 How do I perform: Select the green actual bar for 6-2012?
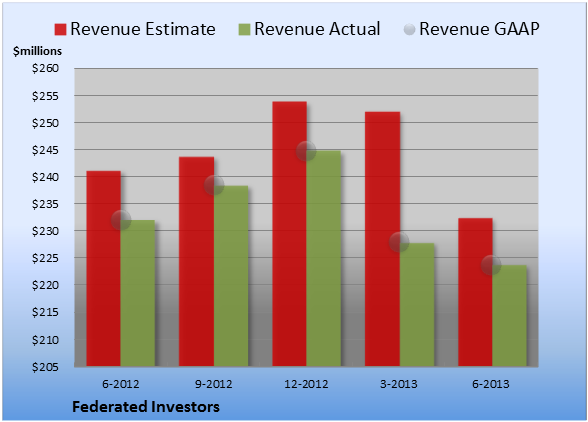[138, 293]
